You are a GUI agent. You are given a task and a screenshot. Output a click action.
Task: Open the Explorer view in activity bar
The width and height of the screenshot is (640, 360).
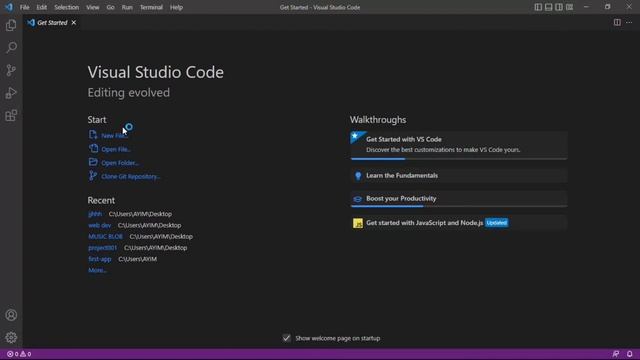coord(11,25)
